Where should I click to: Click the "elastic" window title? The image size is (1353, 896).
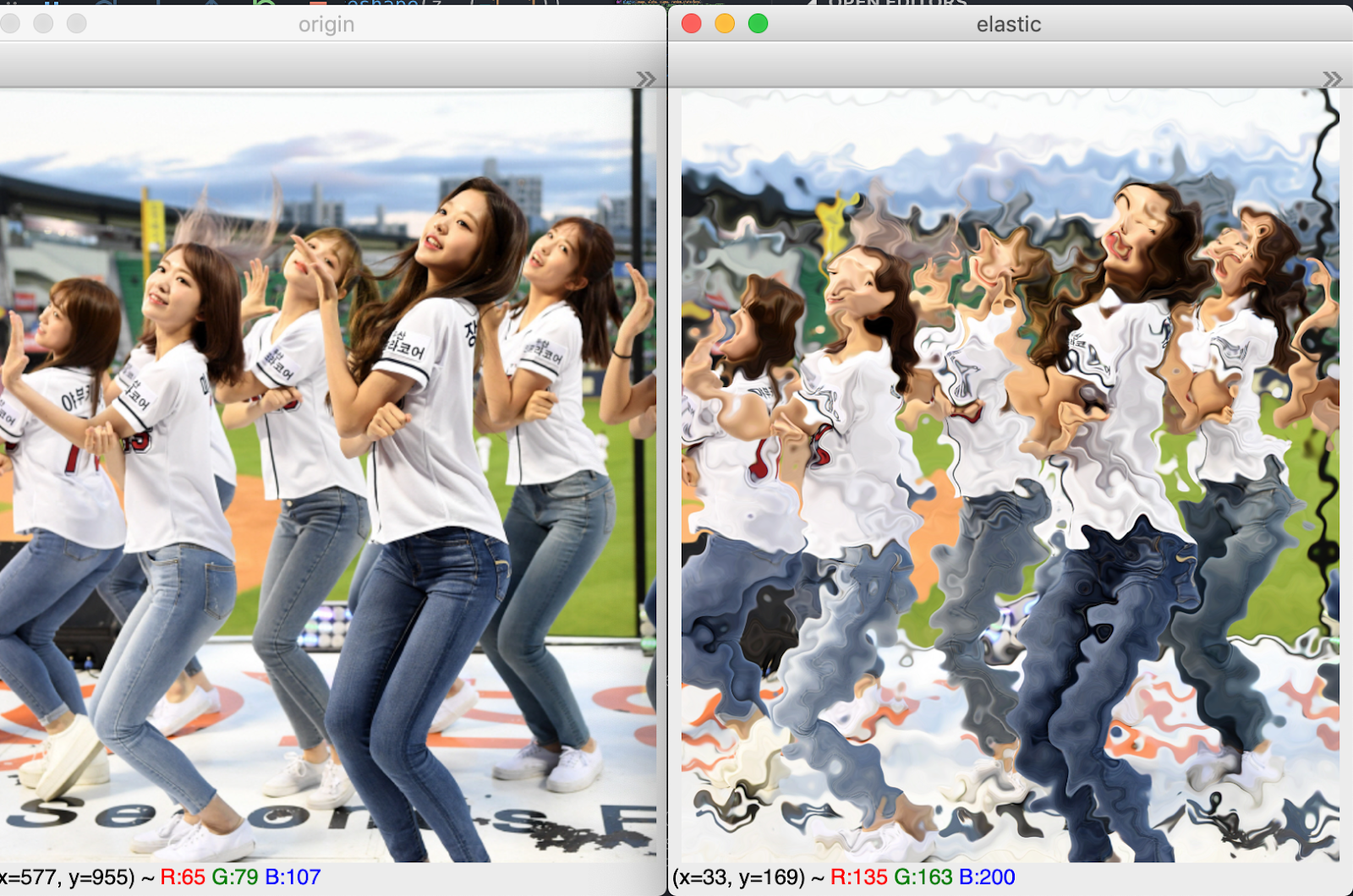click(1009, 25)
